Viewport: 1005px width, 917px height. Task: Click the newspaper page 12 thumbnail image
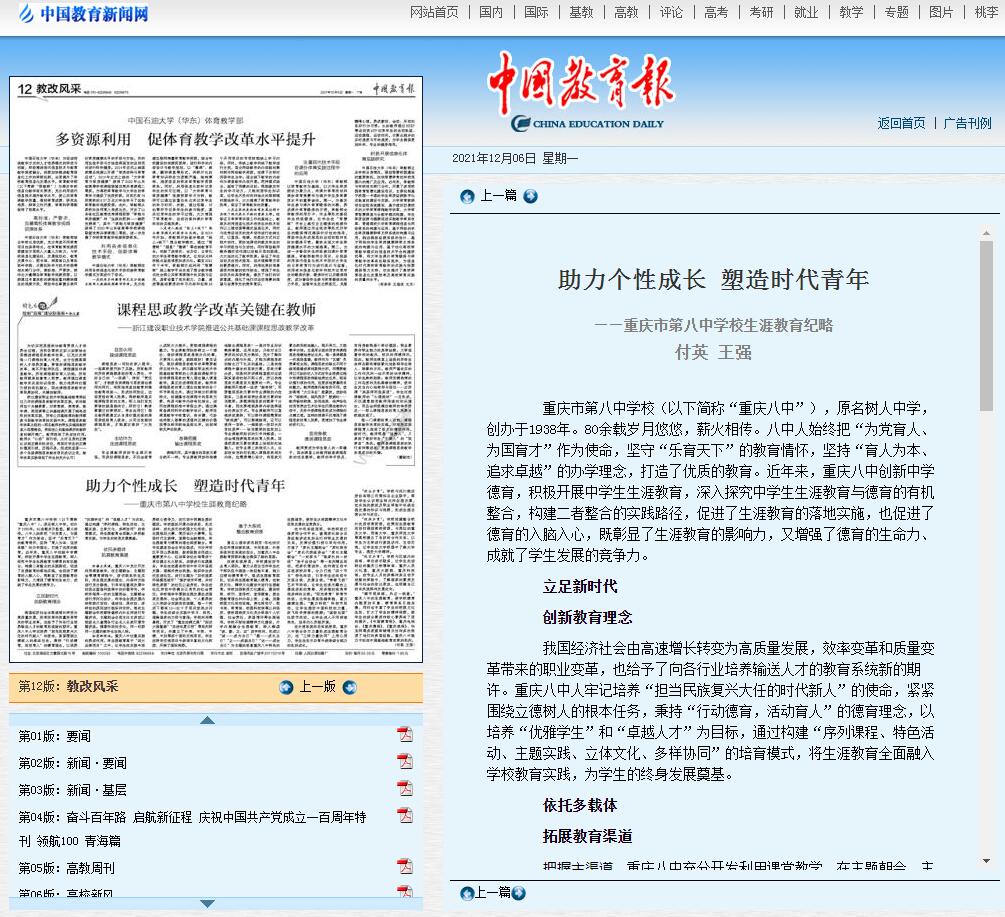(x=216, y=370)
